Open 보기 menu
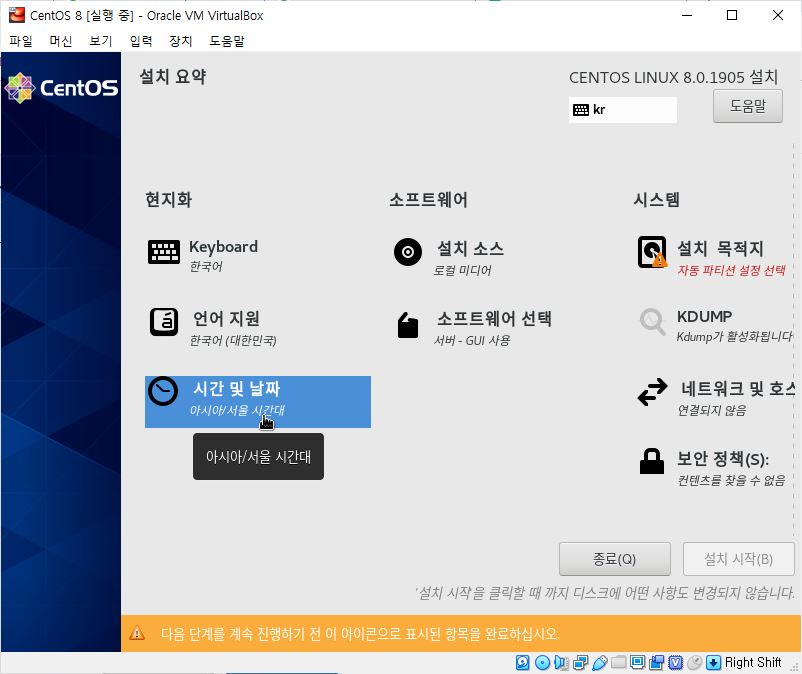Image resolution: width=802 pixels, height=674 pixels. tap(100, 41)
